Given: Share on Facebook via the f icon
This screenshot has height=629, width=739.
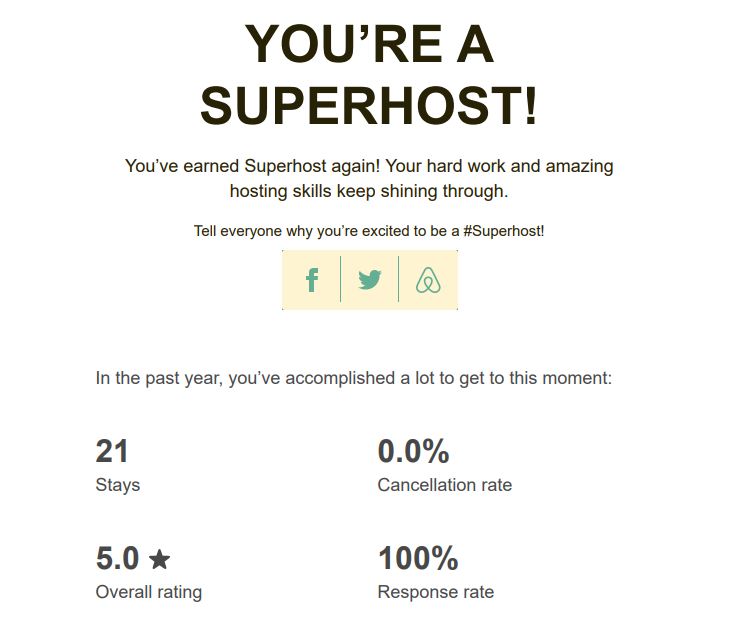Looking at the screenshot, I should pos(312,280).
